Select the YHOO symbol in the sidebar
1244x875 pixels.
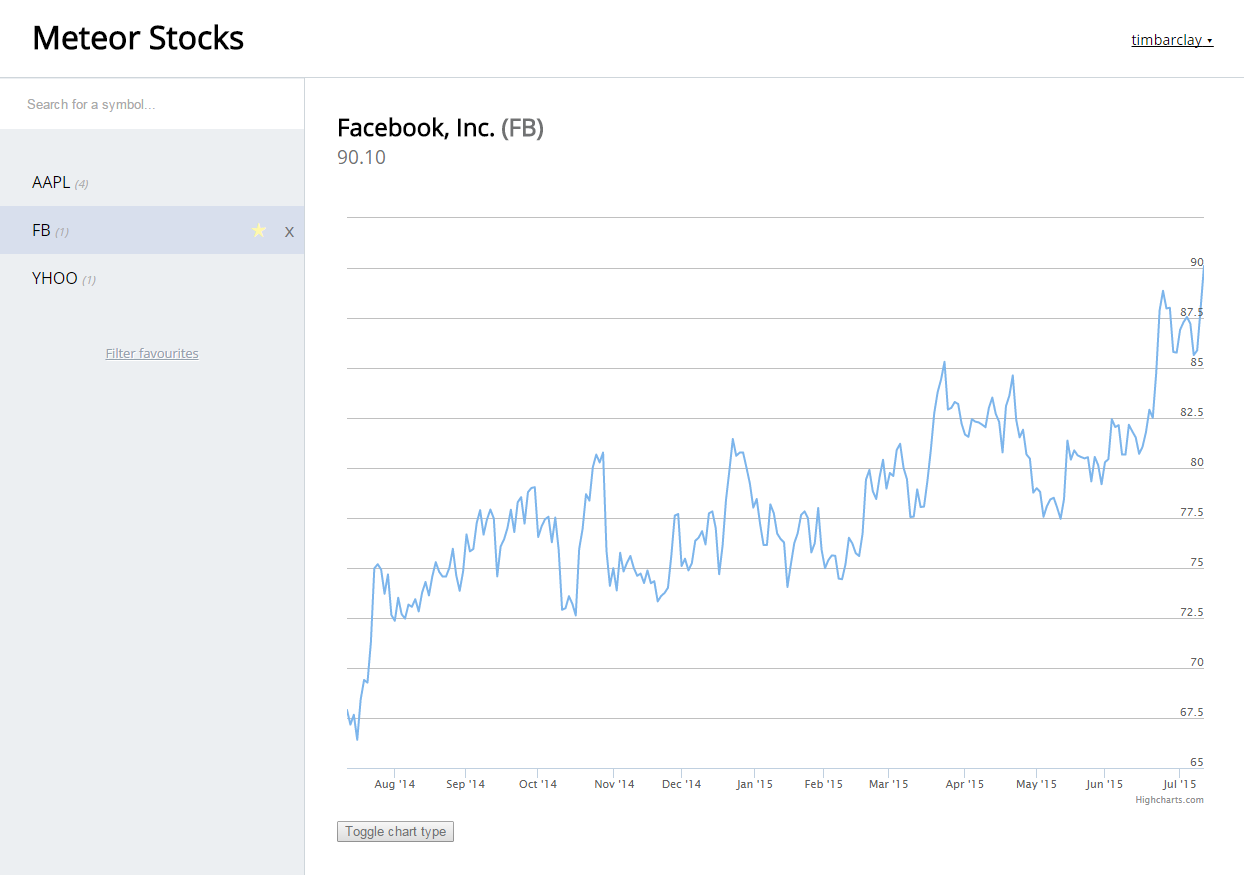tap(55, 278)
